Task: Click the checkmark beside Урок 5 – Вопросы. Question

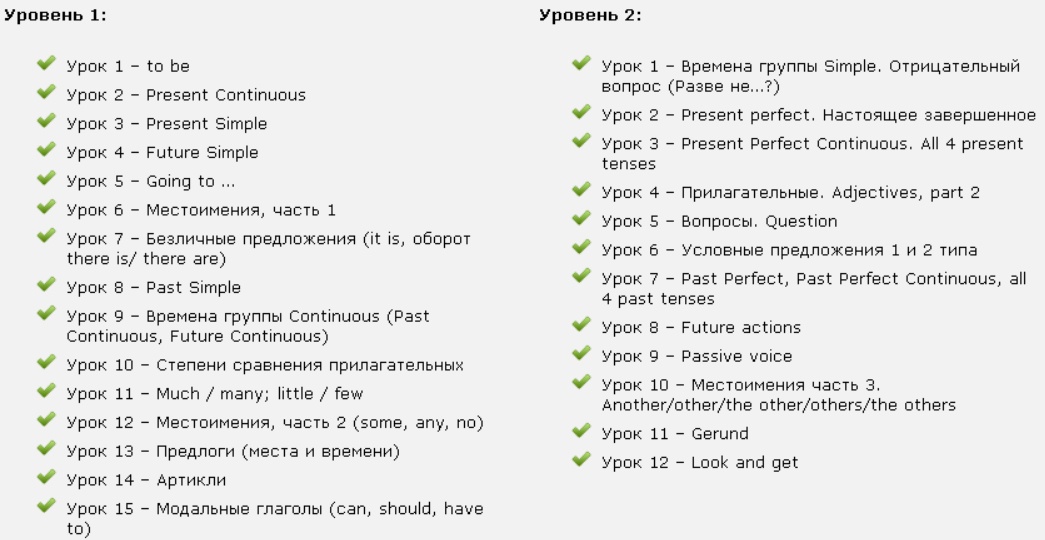Action: point(580,220)
